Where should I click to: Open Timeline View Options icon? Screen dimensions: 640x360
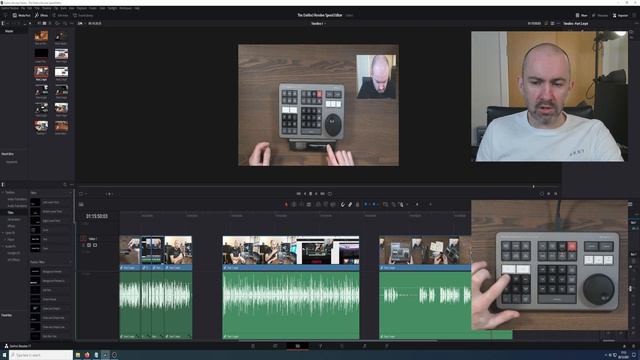[x=81, y=204]
